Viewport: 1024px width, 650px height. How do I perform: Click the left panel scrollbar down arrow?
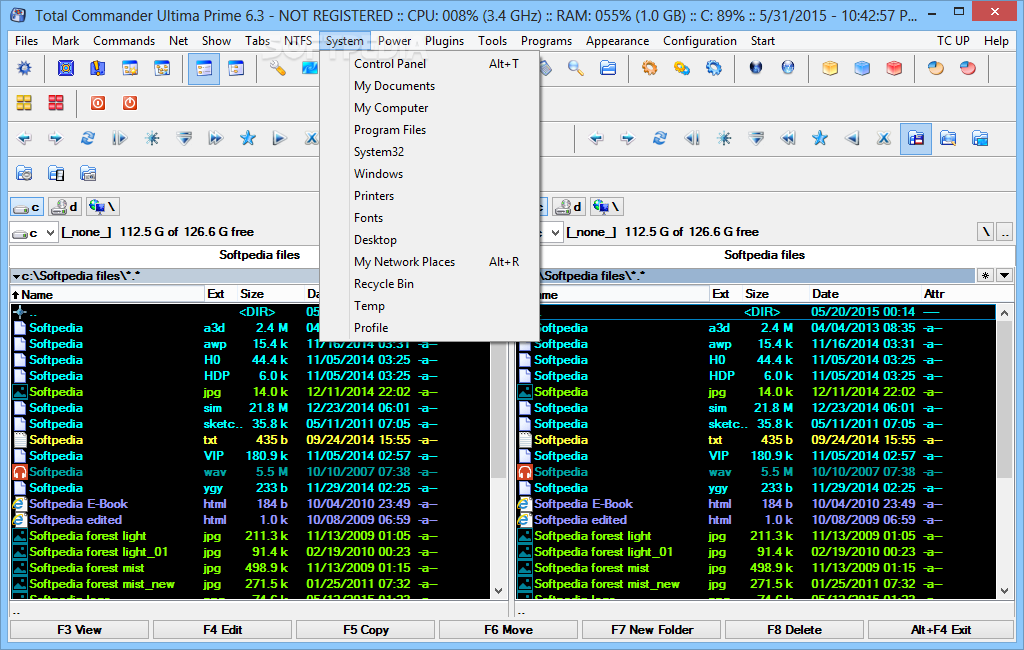498,591
